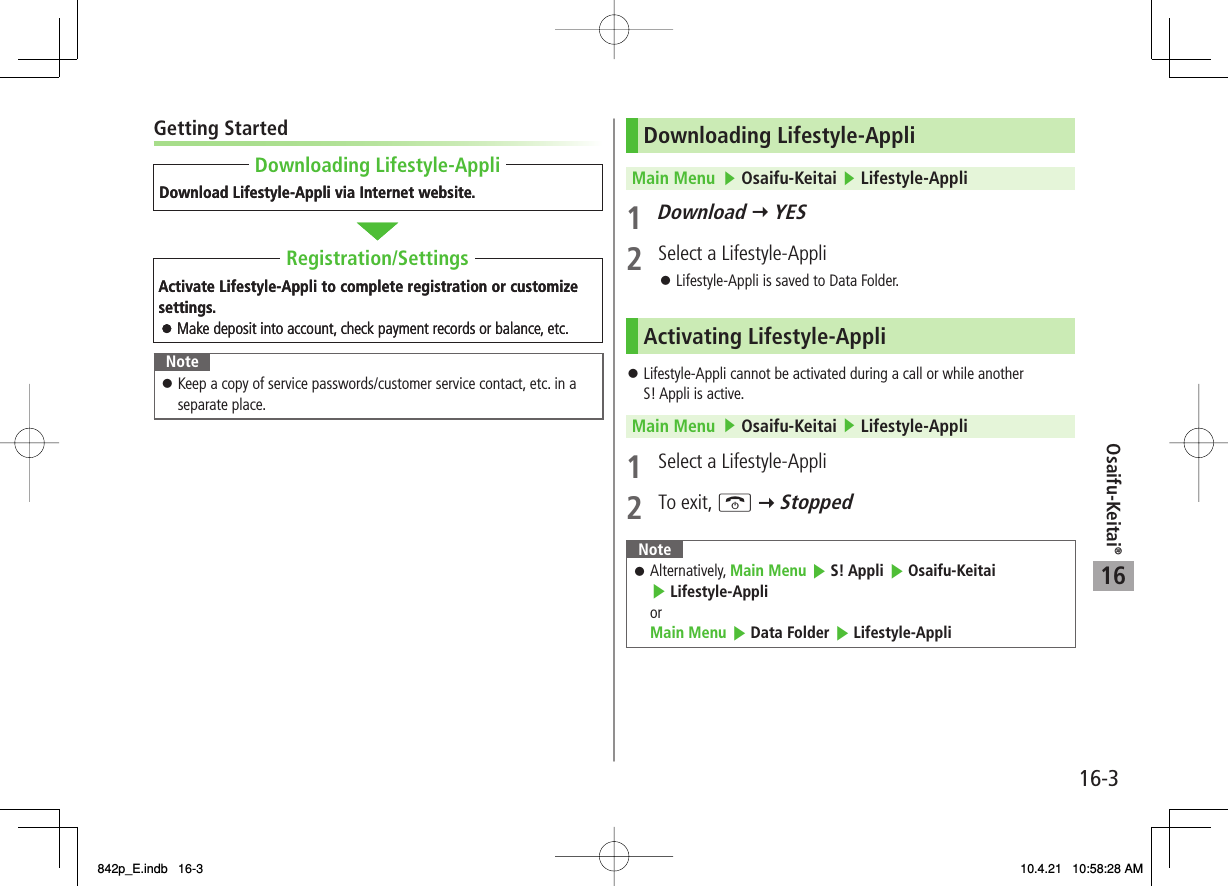Click the bottom center registration crosshair mark
The height and width of the screenshot is (886, 1228).
[614, 856]
